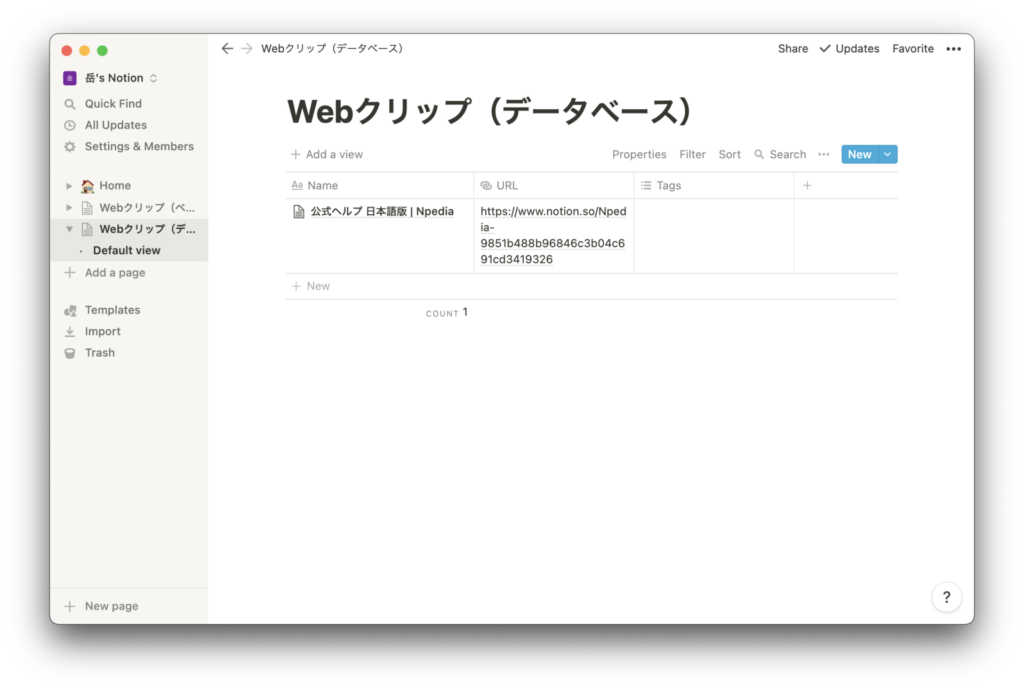Viewport: 1024px width, 690px height.
Task: Open the three-dot page menu at top right
Action: tap(953, 49)
